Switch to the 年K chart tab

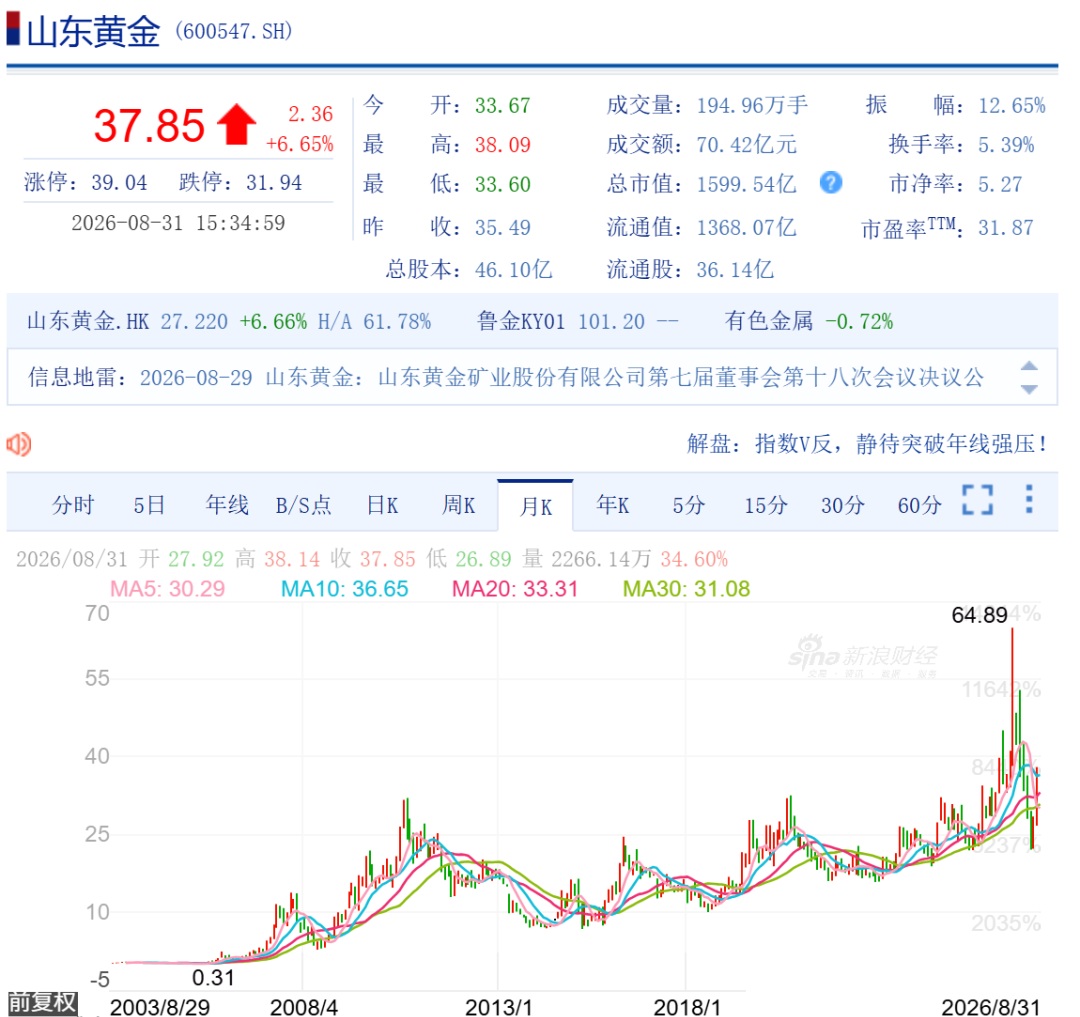pyautogui.click(x=612, y=505)
